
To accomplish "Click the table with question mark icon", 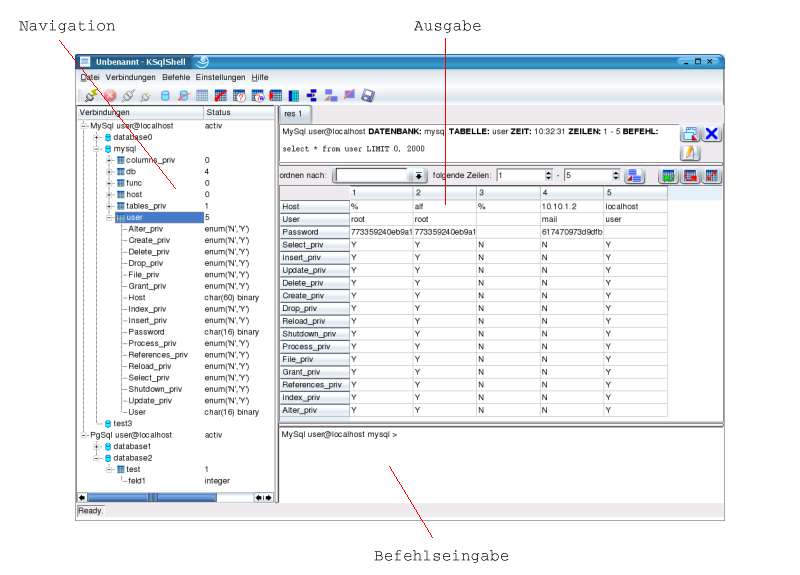I will tap(239, 96).
